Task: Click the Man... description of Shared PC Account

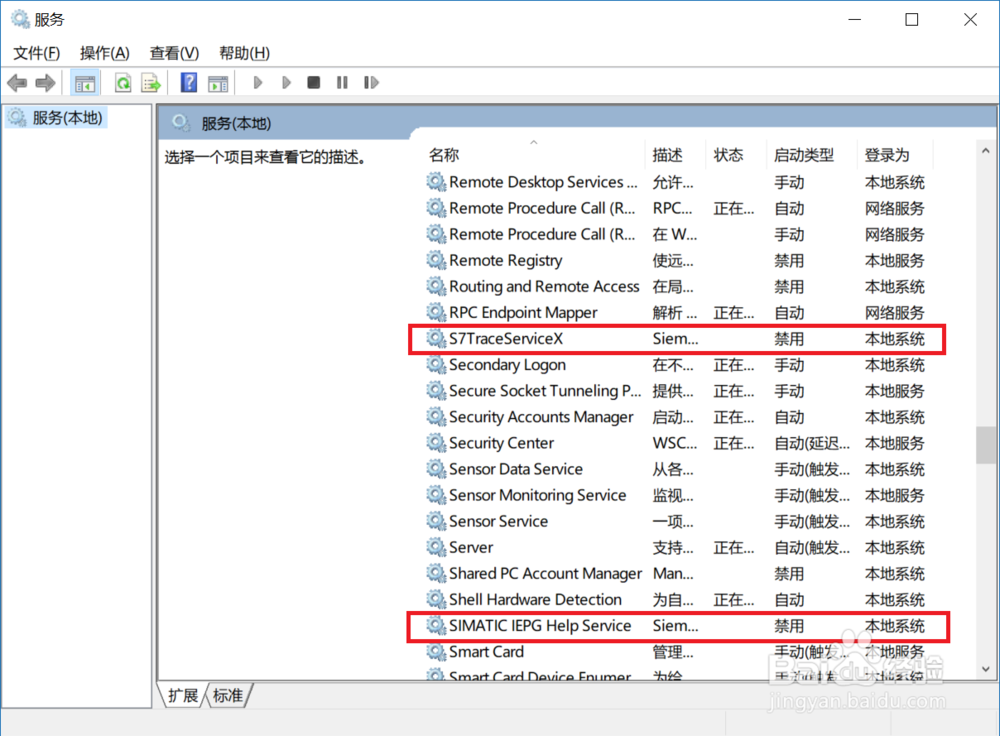Action: click(673, 574)
